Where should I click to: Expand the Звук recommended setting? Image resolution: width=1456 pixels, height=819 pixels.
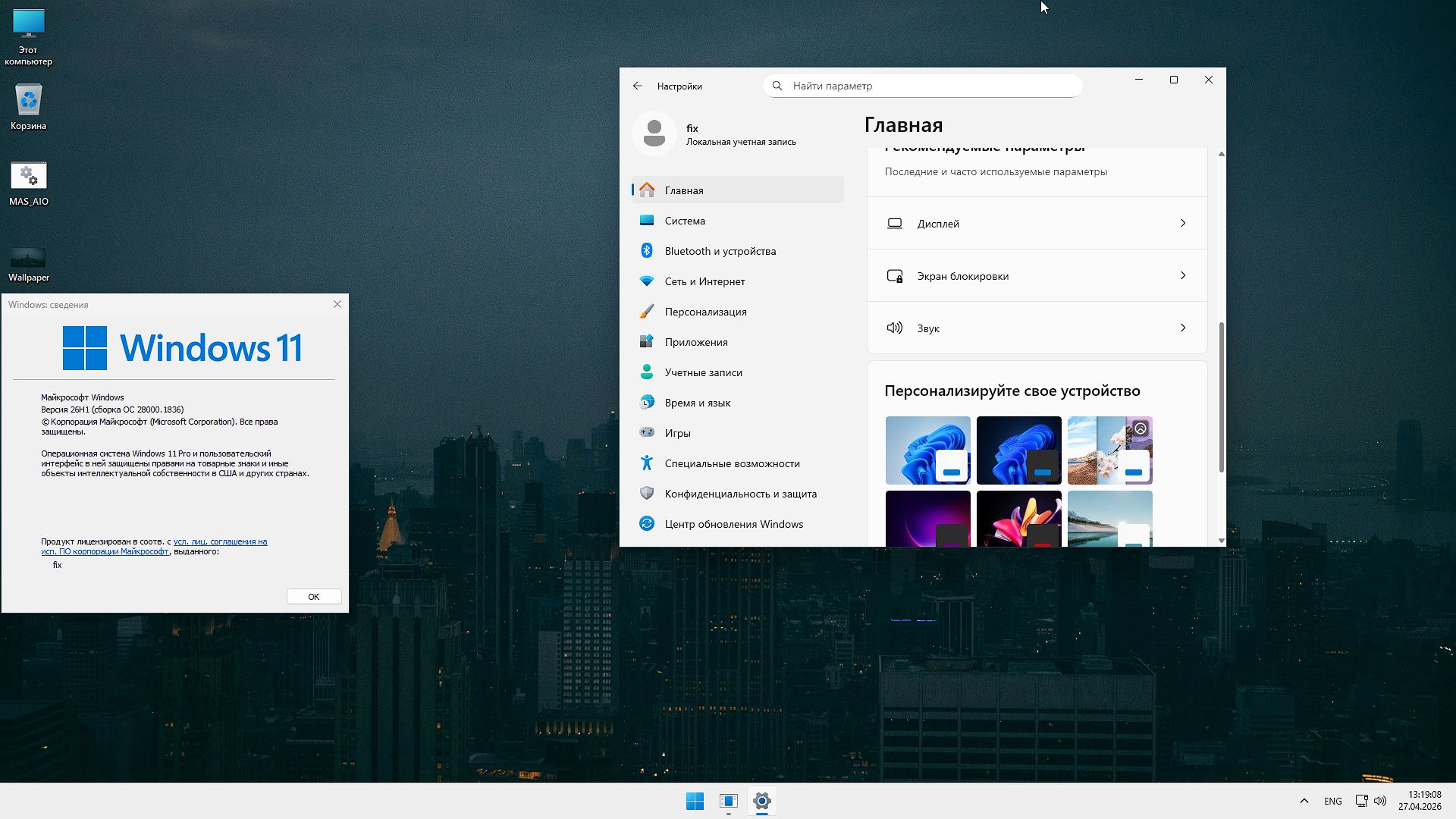[x=1036, y=328]
